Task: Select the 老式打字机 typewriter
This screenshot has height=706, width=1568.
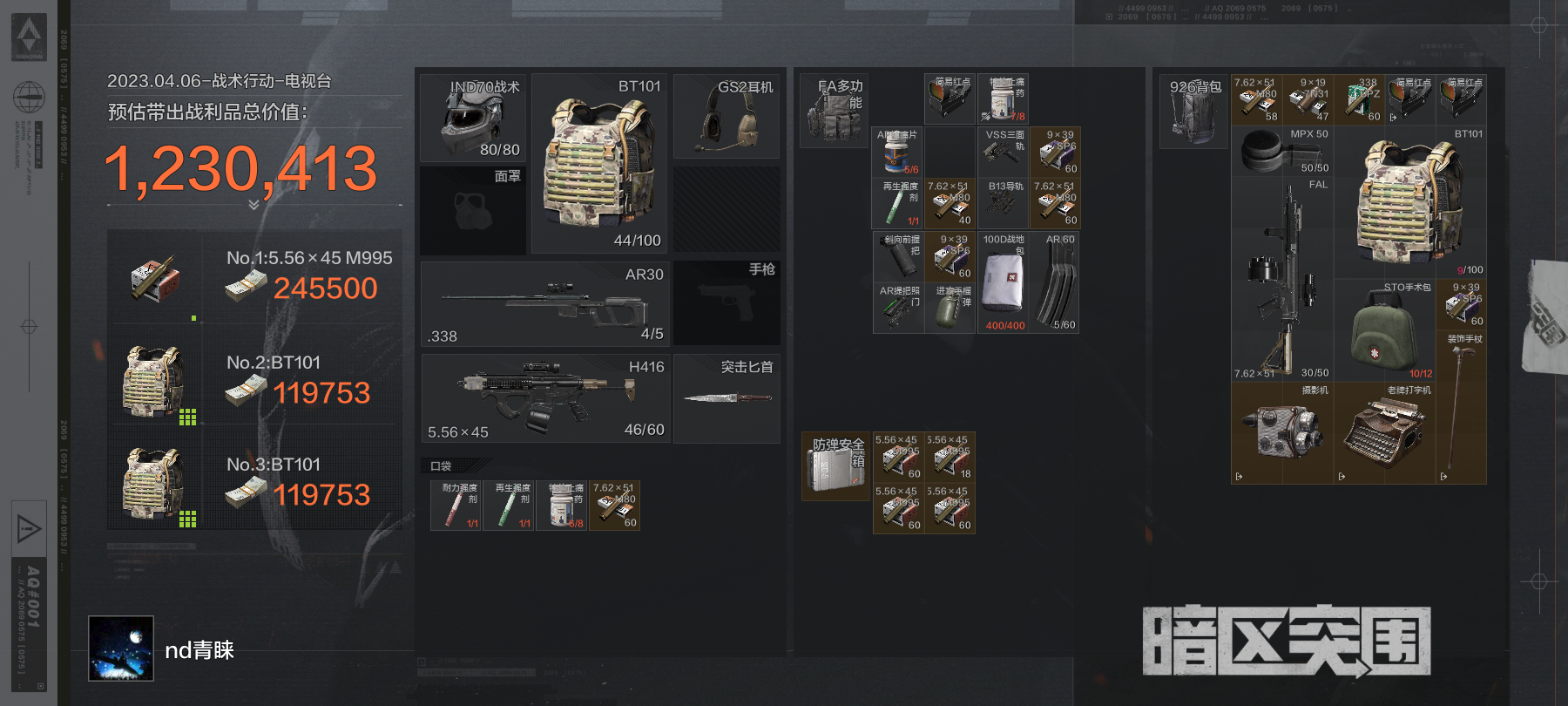Action: coord(1384,433)
